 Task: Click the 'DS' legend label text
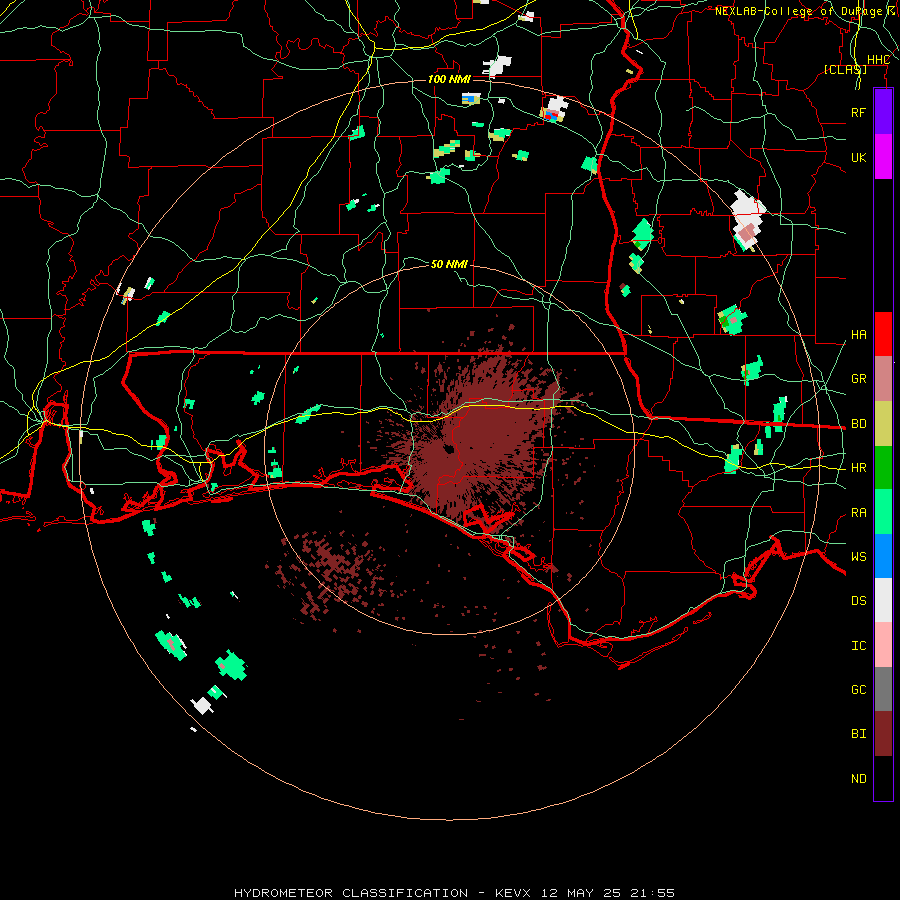pyautogui.click(x=858, y=601)
